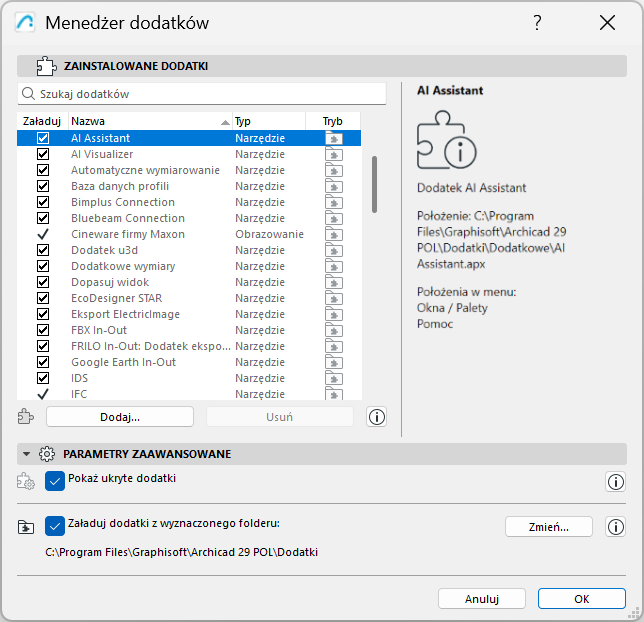
Task: Click Tryb icon for FBX In-Out
Action: (x=334, y=331)
